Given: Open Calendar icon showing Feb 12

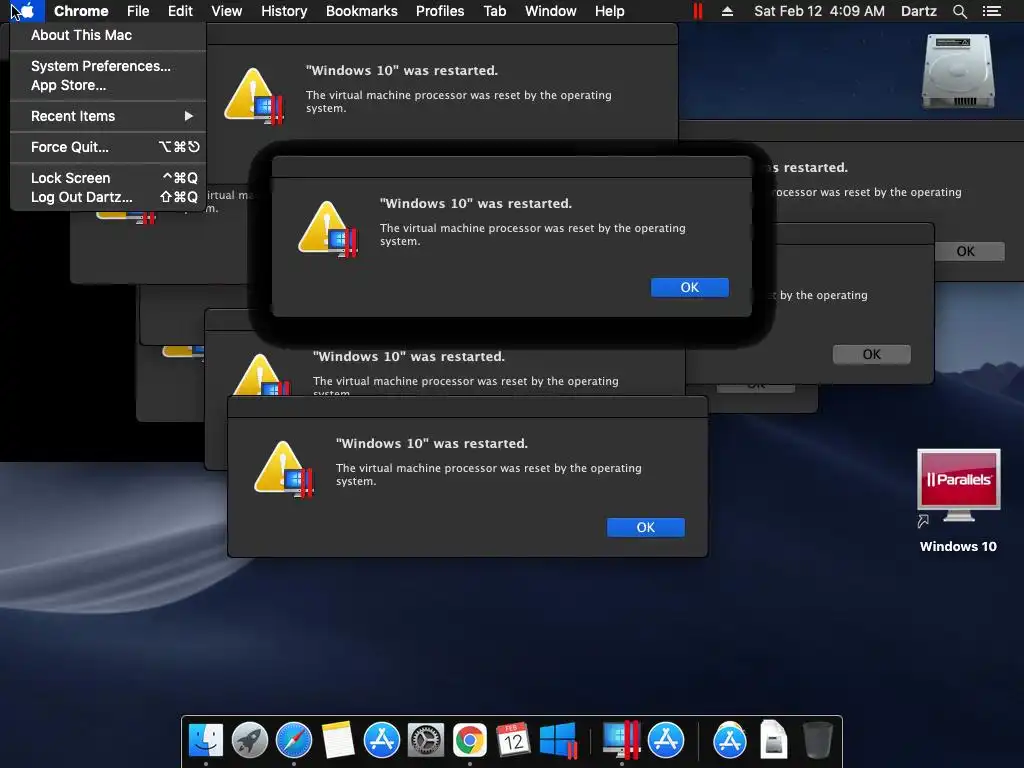Looking at the screenshot, I should [513, 741].
